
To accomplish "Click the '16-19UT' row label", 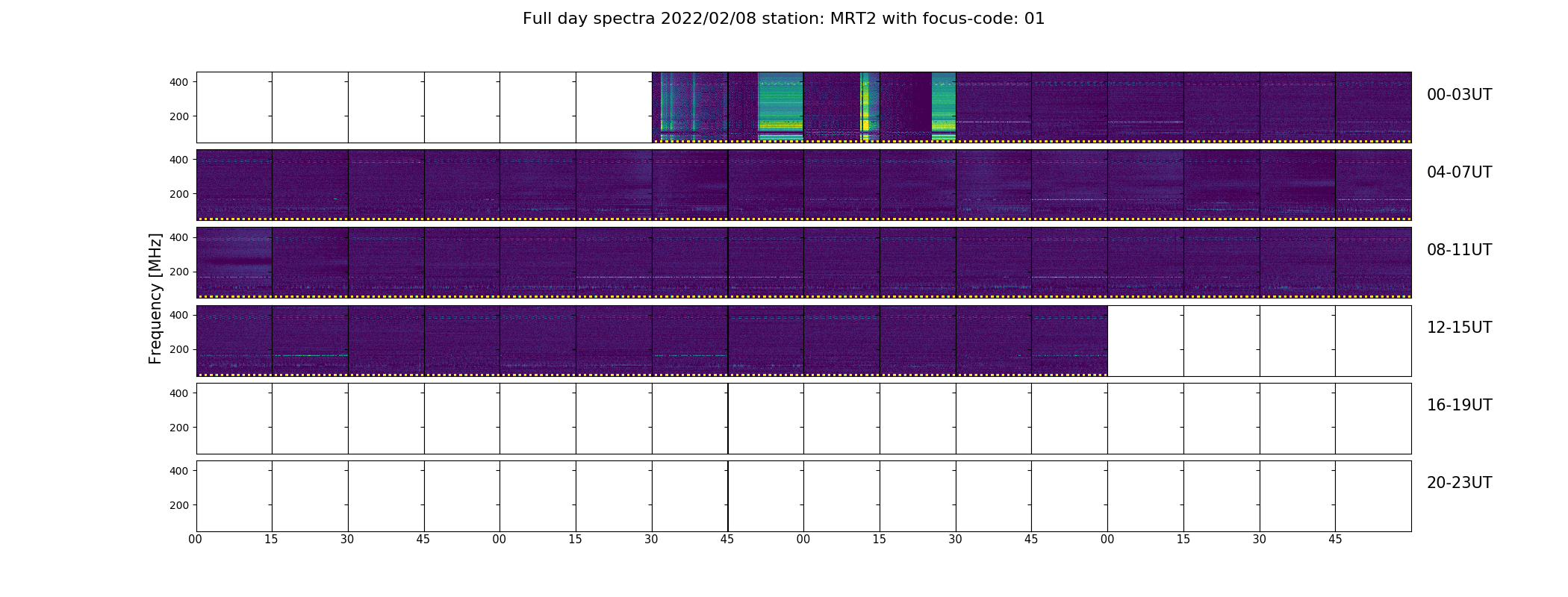I will click(x=1459, y=405).
